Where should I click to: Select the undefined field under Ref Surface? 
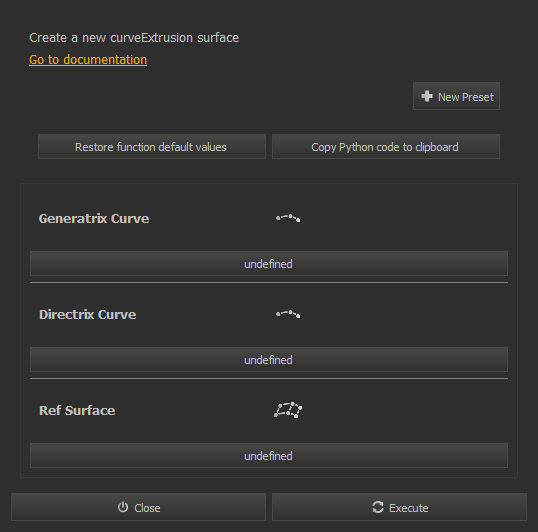click(269, 456)
